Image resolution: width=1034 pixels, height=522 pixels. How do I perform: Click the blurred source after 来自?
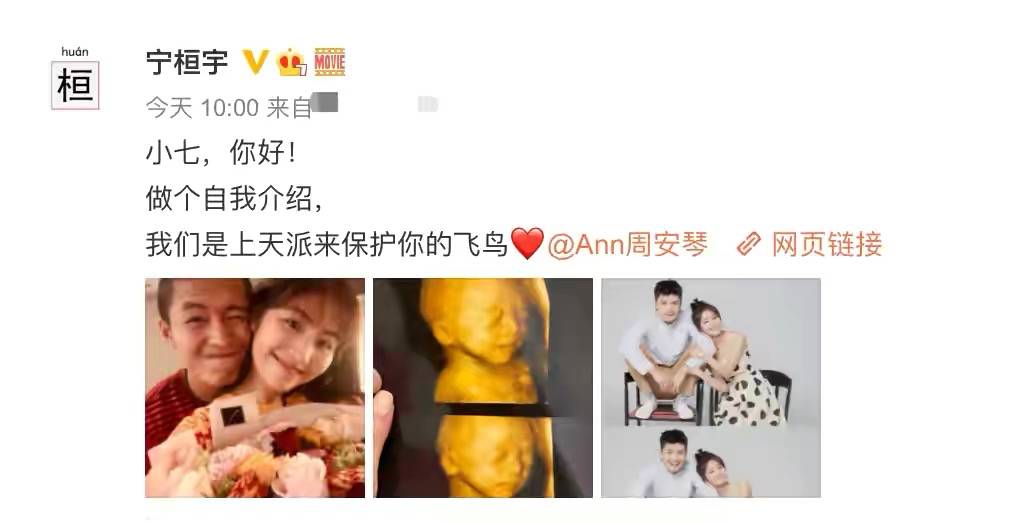(x=325, y=103)
